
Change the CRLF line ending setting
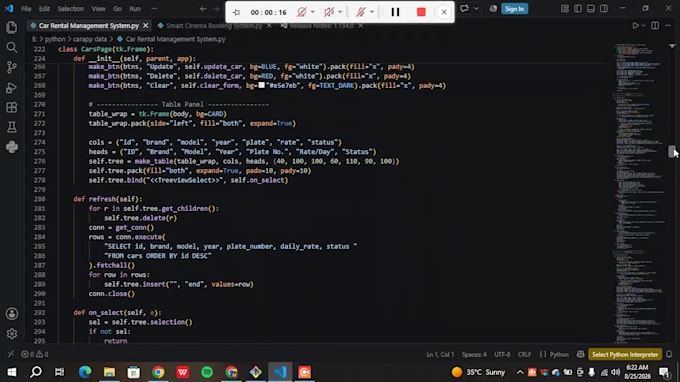[x=524, y=354]
